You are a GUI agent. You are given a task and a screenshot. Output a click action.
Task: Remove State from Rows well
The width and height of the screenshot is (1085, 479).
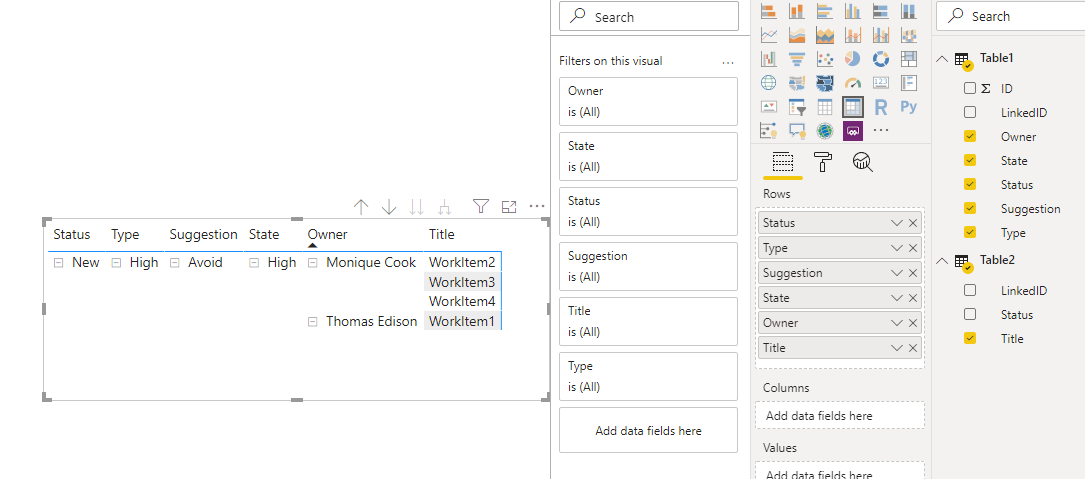tap(913, 298)
